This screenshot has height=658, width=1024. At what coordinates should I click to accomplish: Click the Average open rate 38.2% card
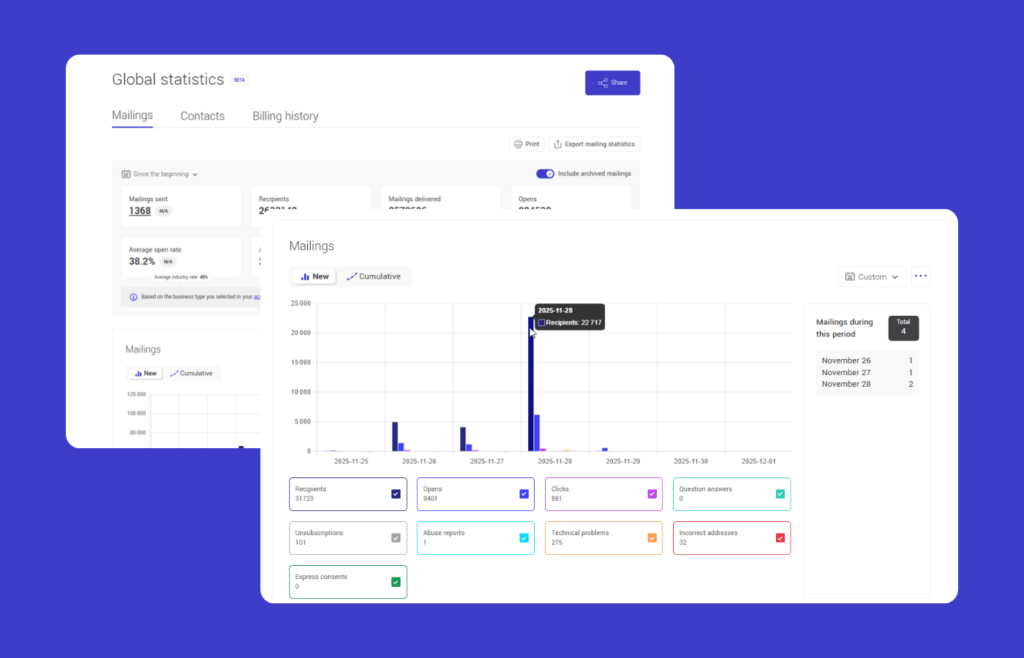pos(181,257)
